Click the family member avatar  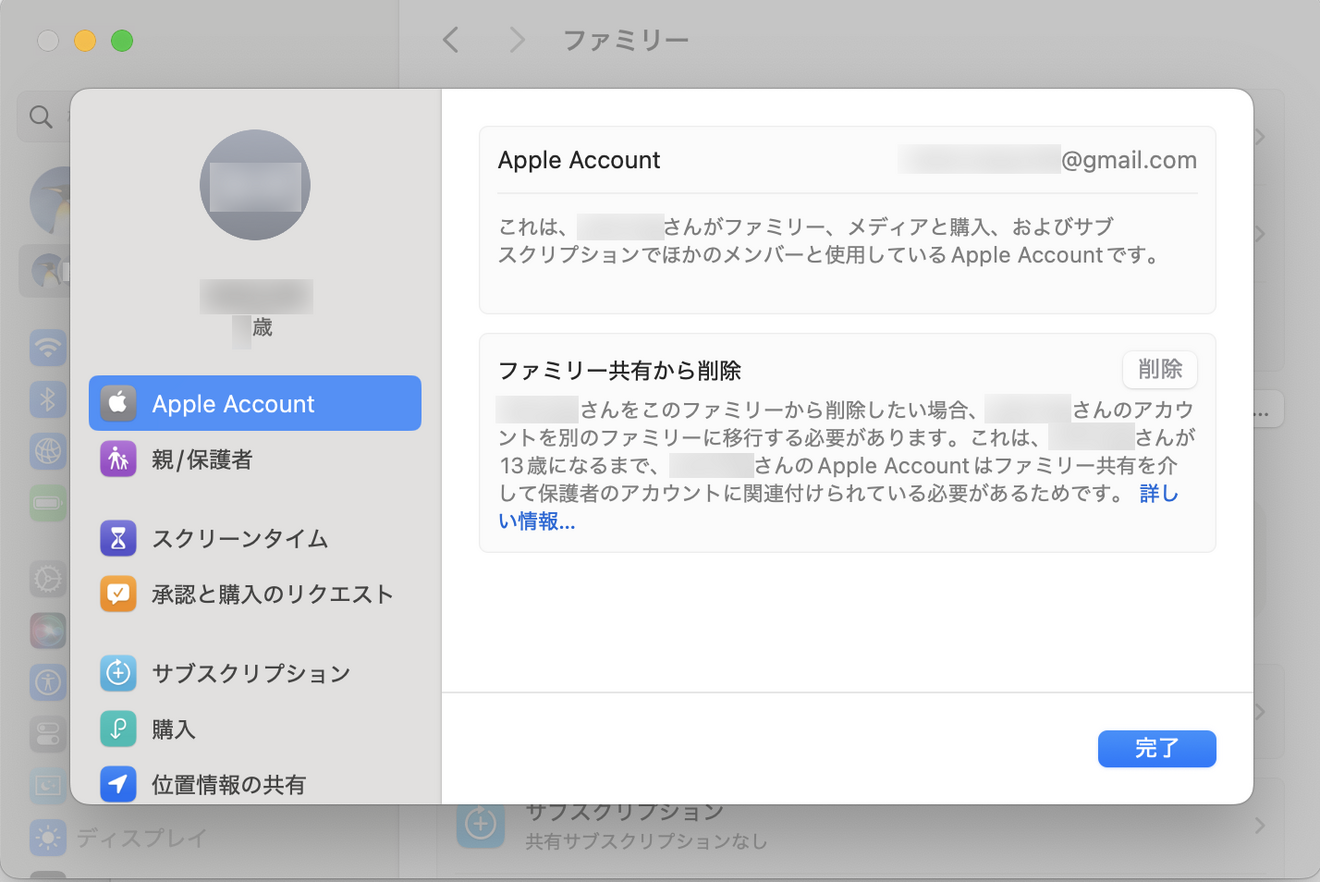(x=255, y=185)
